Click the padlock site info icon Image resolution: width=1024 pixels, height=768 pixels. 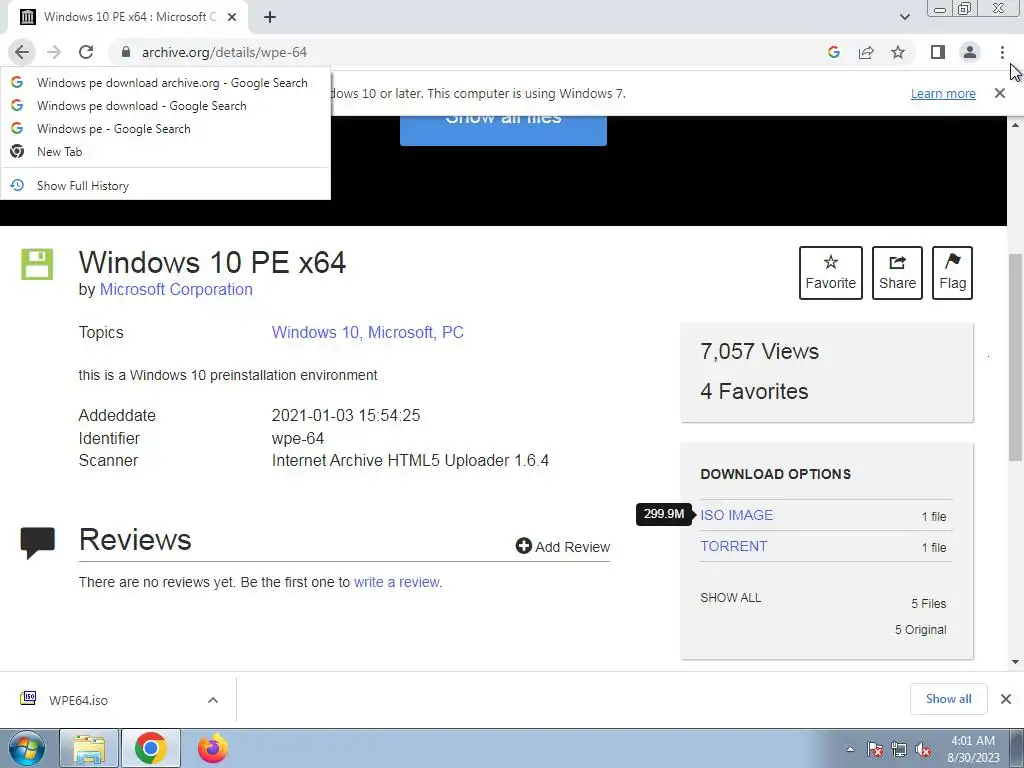pyautogui.click(x=126, y=52)
